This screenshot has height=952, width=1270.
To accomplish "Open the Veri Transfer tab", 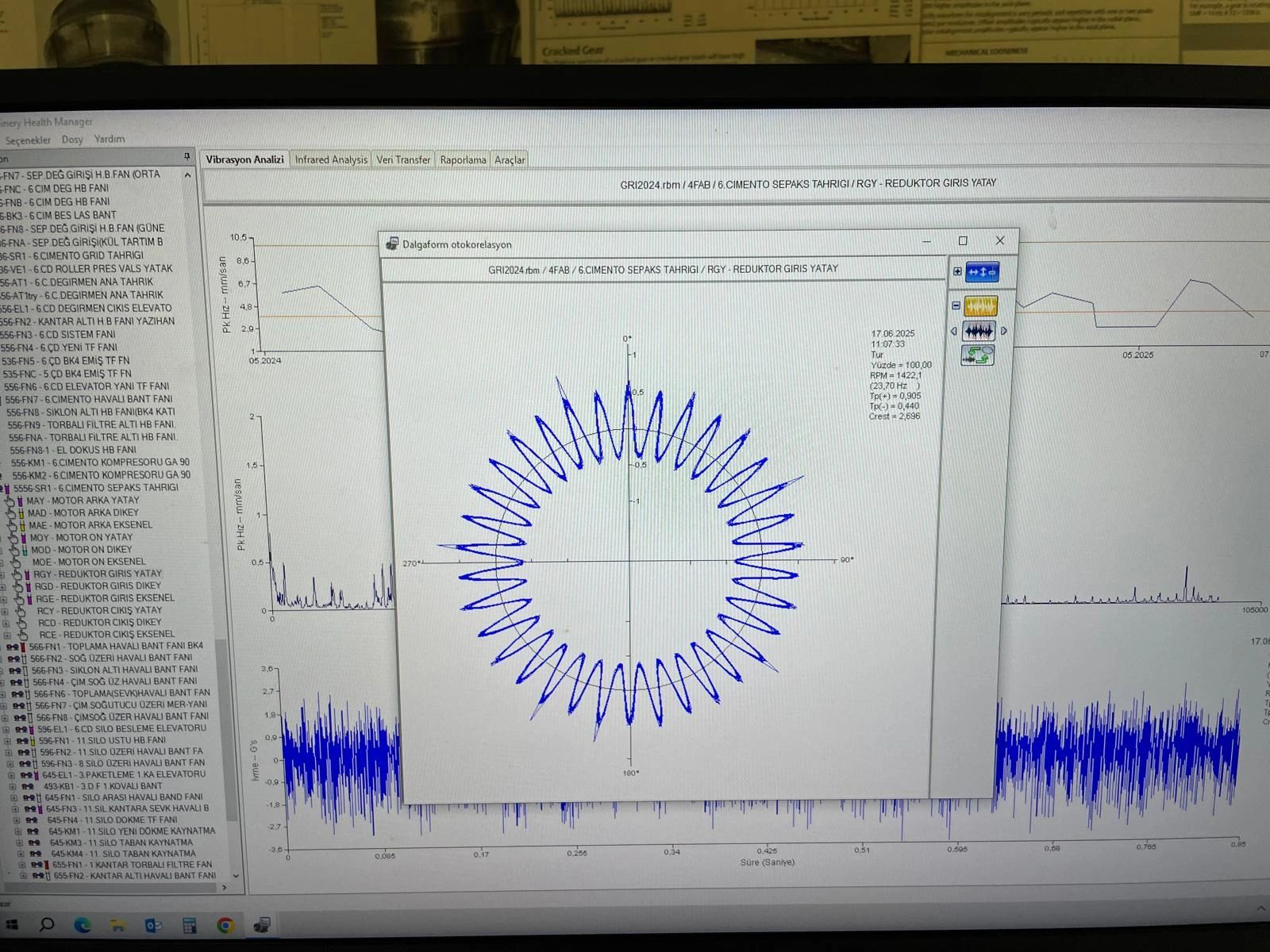I will 403,159.
